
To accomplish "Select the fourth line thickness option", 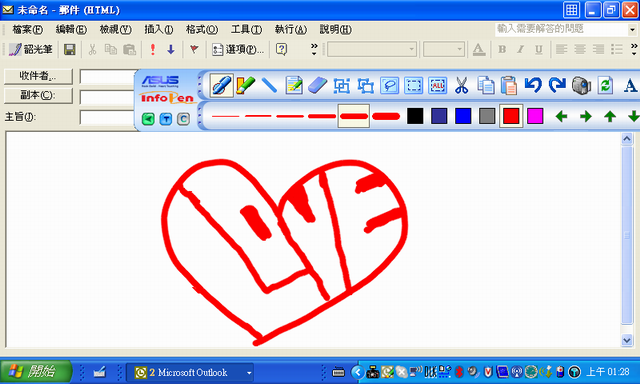I will [x=322, y=116].
